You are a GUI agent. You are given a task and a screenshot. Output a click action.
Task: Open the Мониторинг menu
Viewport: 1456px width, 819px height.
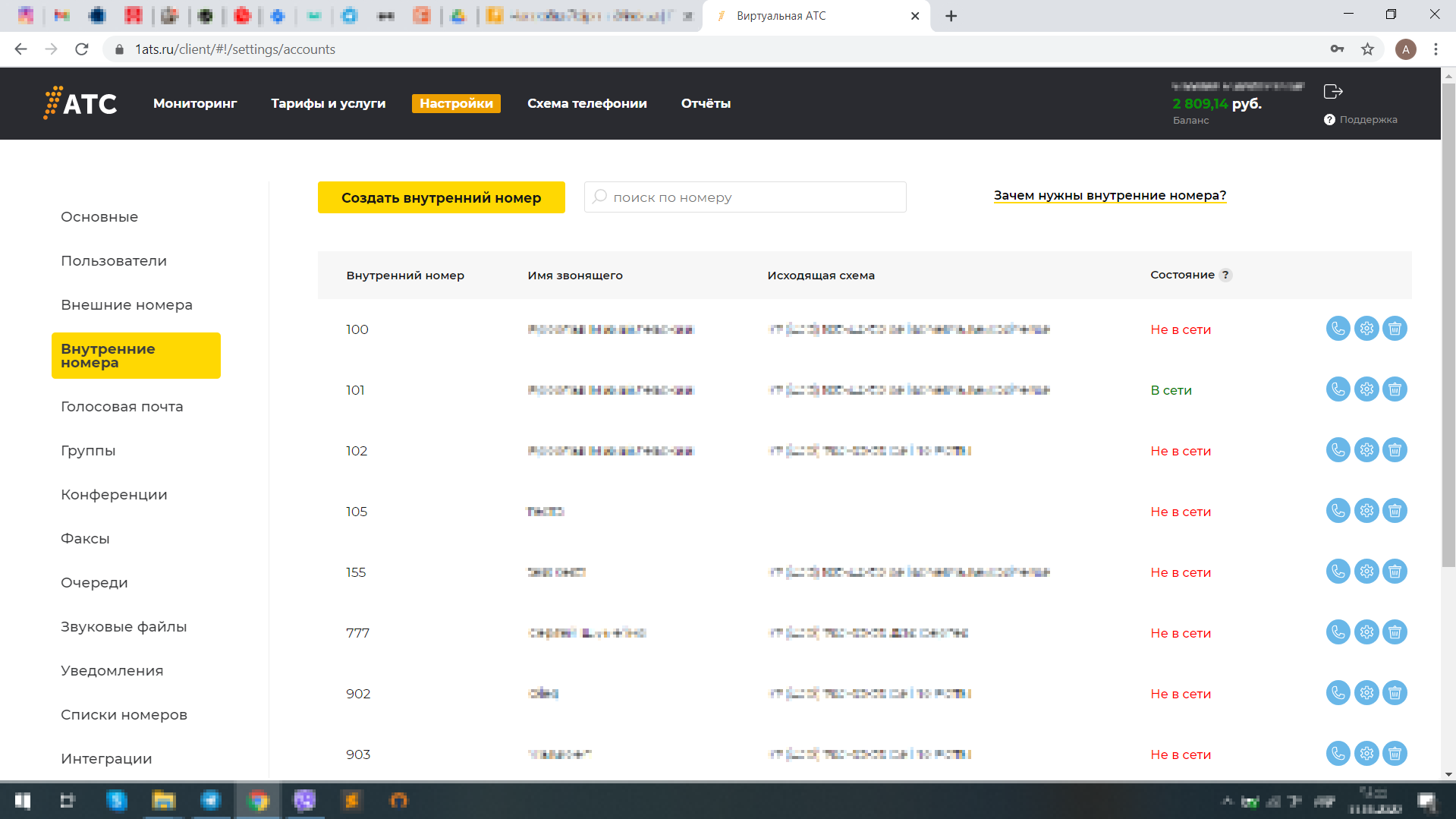(195, 104)
